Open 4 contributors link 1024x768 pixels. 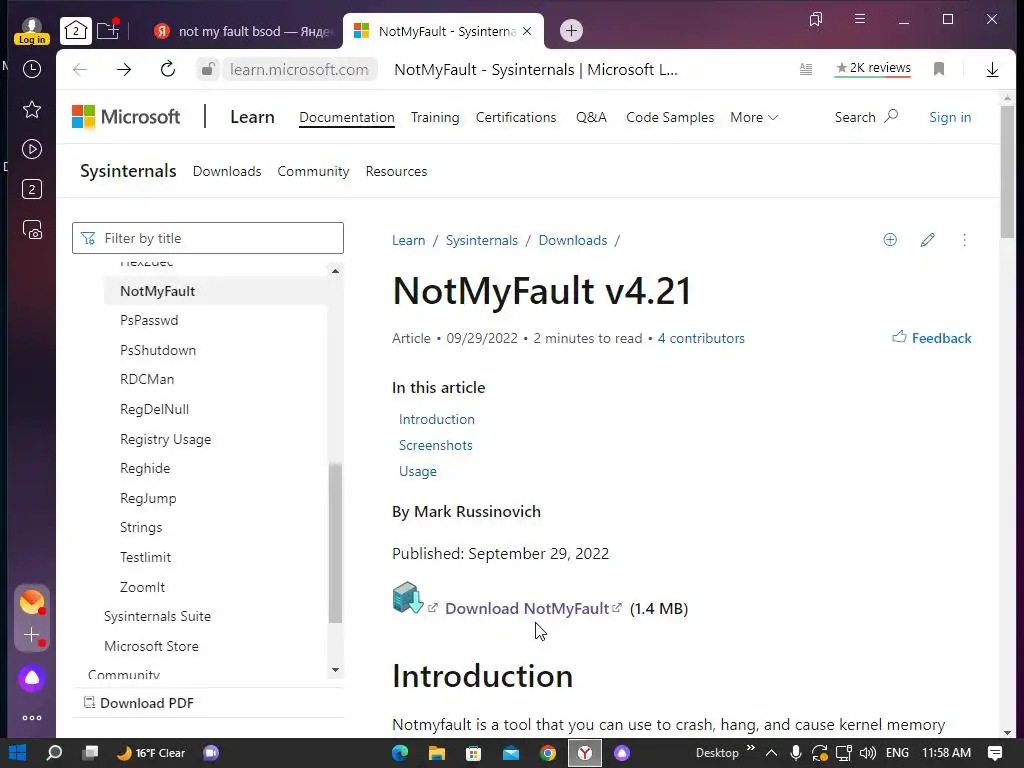tap(701, 338)
